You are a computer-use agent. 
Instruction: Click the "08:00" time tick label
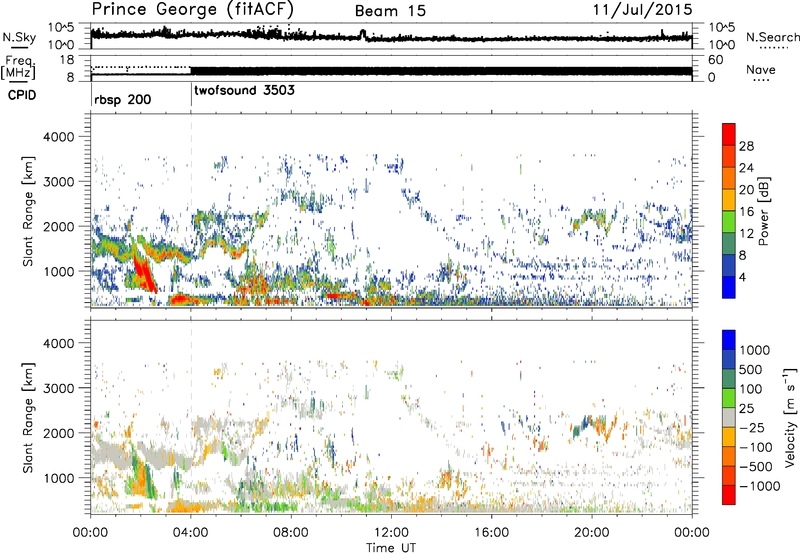pos(291,532)
